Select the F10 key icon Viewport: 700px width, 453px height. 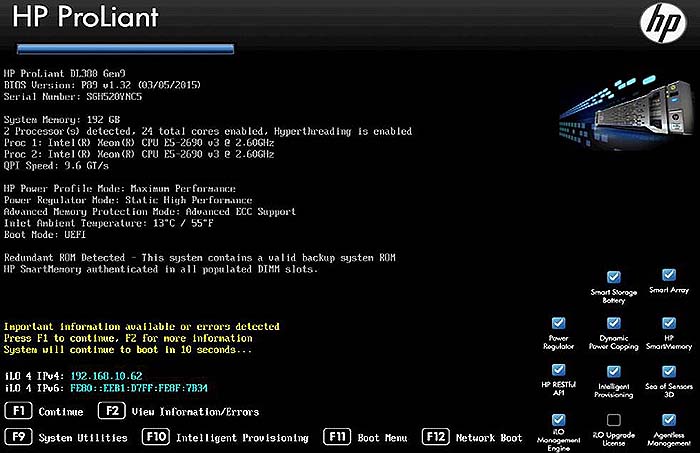(x=156, y=436)
